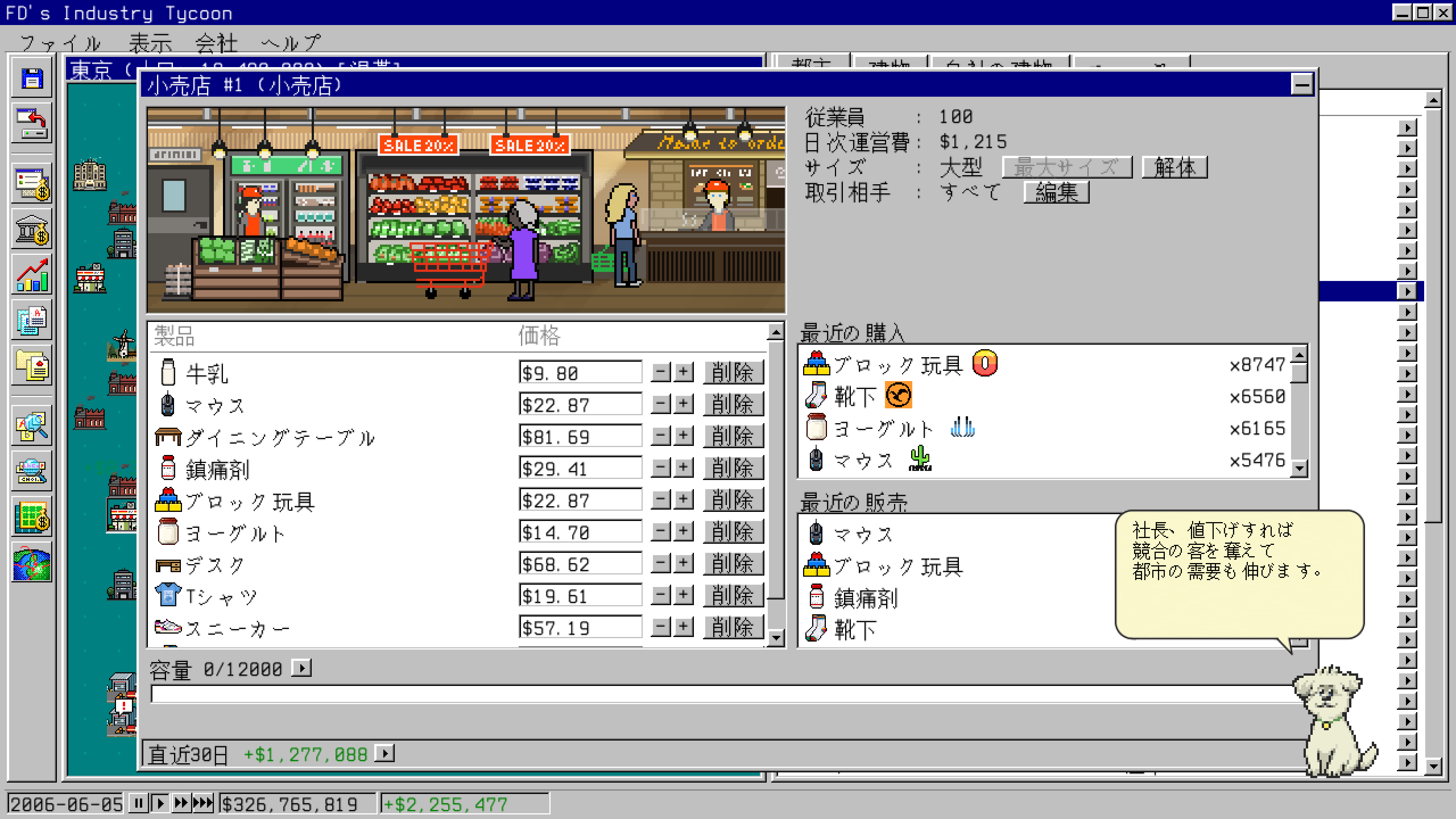Click the 最大サイズ button
This screenshot has height=819, width=1456.
point(1067,167)
